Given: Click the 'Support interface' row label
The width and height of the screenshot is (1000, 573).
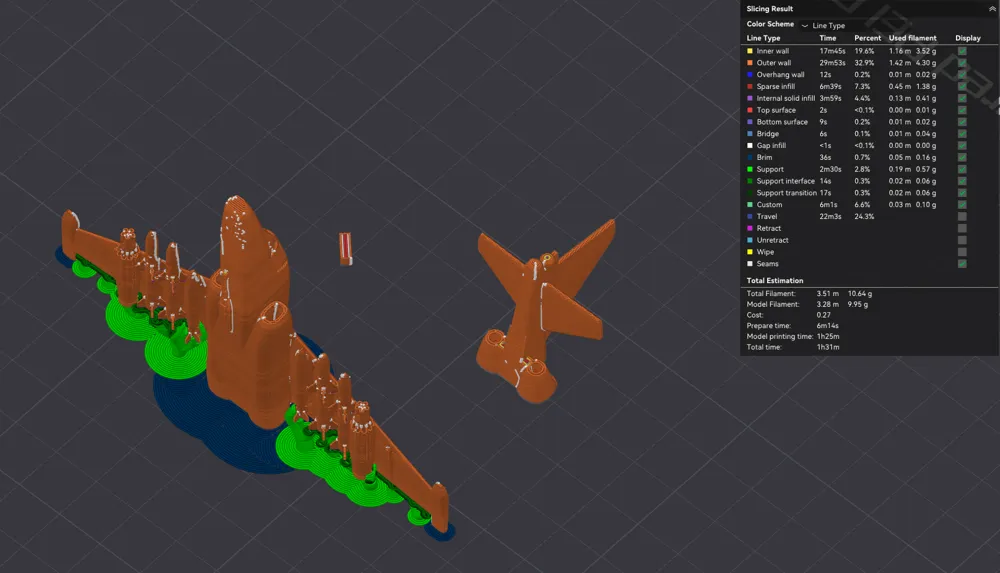Looking at the screenshot, I should (786, 181).
